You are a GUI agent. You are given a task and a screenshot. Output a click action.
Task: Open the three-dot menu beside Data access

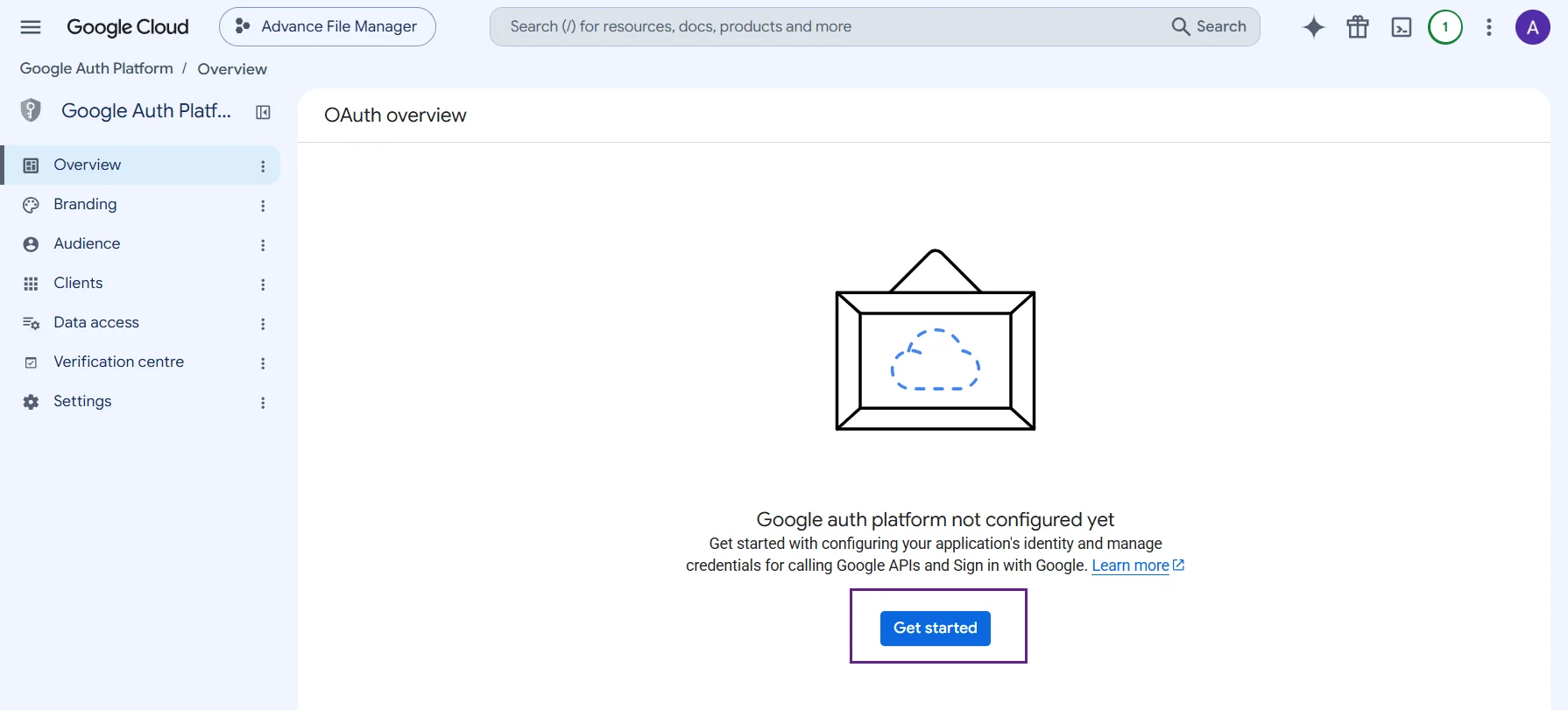(x=263, y=324)
